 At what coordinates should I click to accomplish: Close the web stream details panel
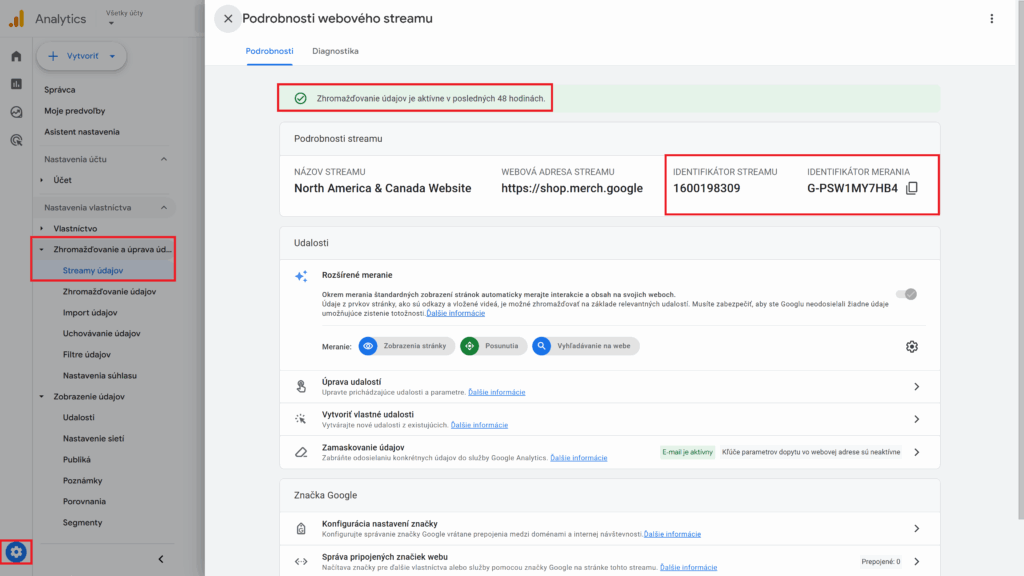[x=228, y=19]
